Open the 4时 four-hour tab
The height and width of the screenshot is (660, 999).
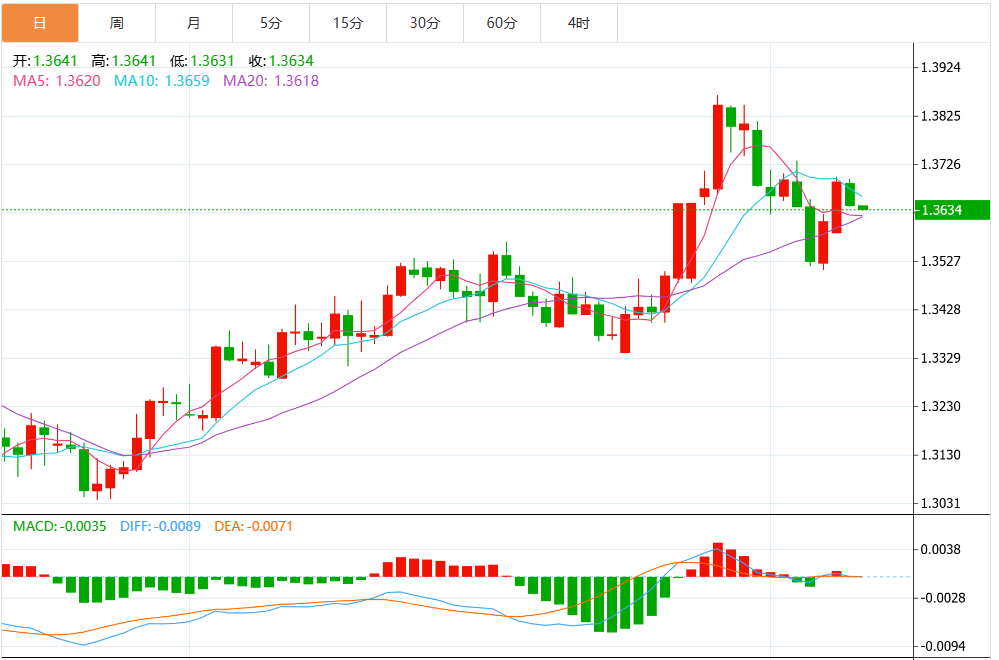[x=578, y=22]
